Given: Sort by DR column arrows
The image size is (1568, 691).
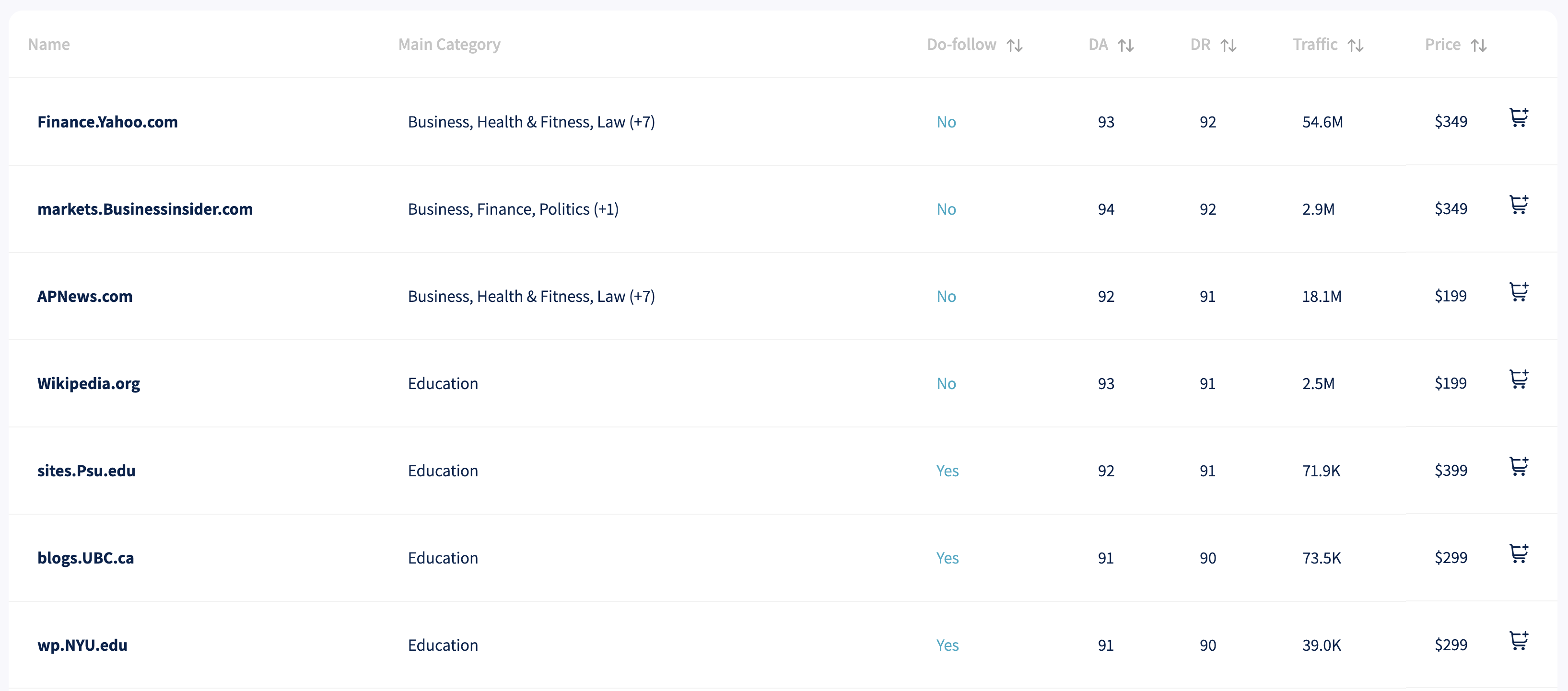Looking at the screenshot, I should pos(1229,46).
